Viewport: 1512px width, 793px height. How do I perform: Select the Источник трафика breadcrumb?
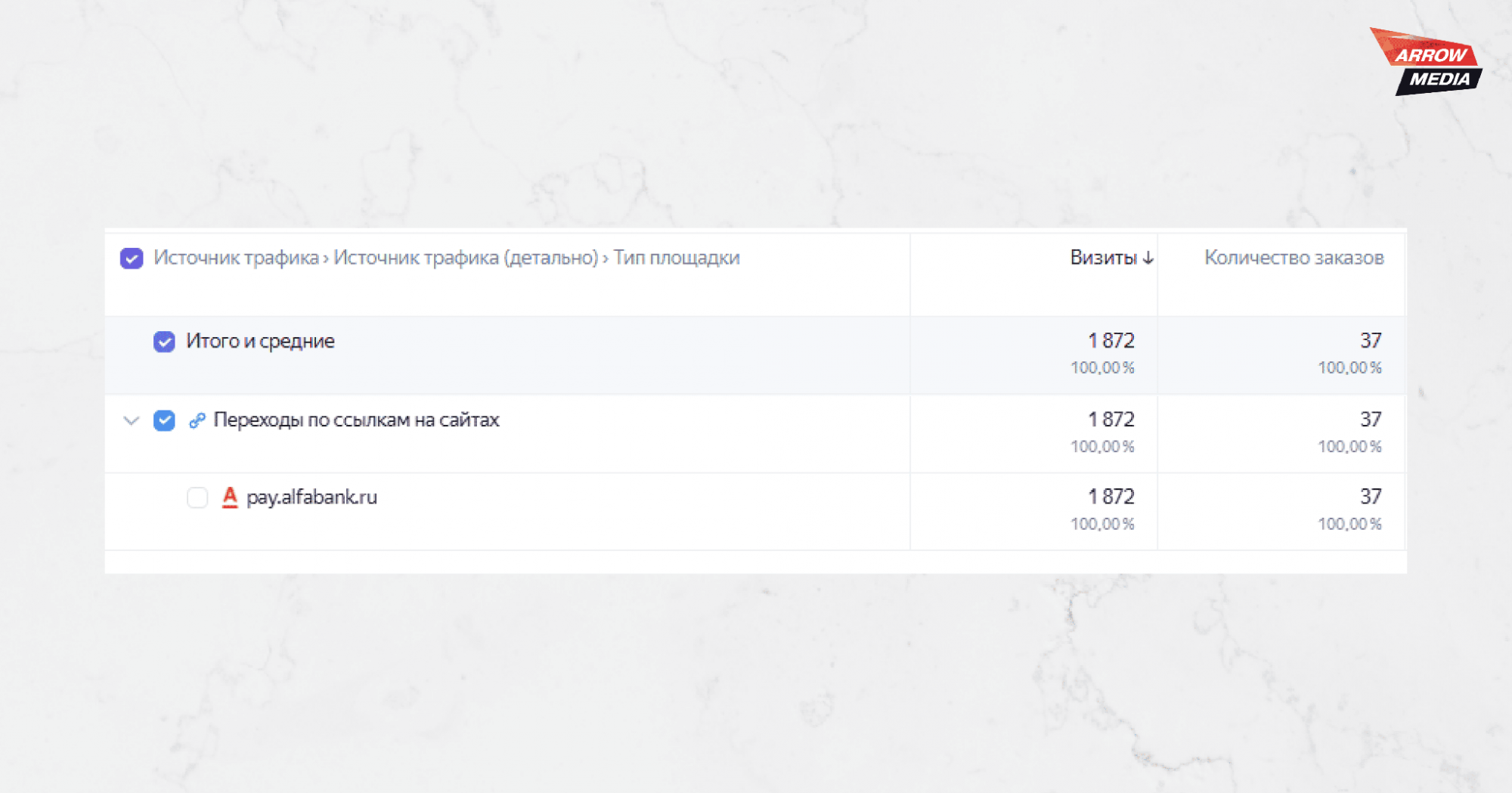pyautogui.click(x=236, y=258)
